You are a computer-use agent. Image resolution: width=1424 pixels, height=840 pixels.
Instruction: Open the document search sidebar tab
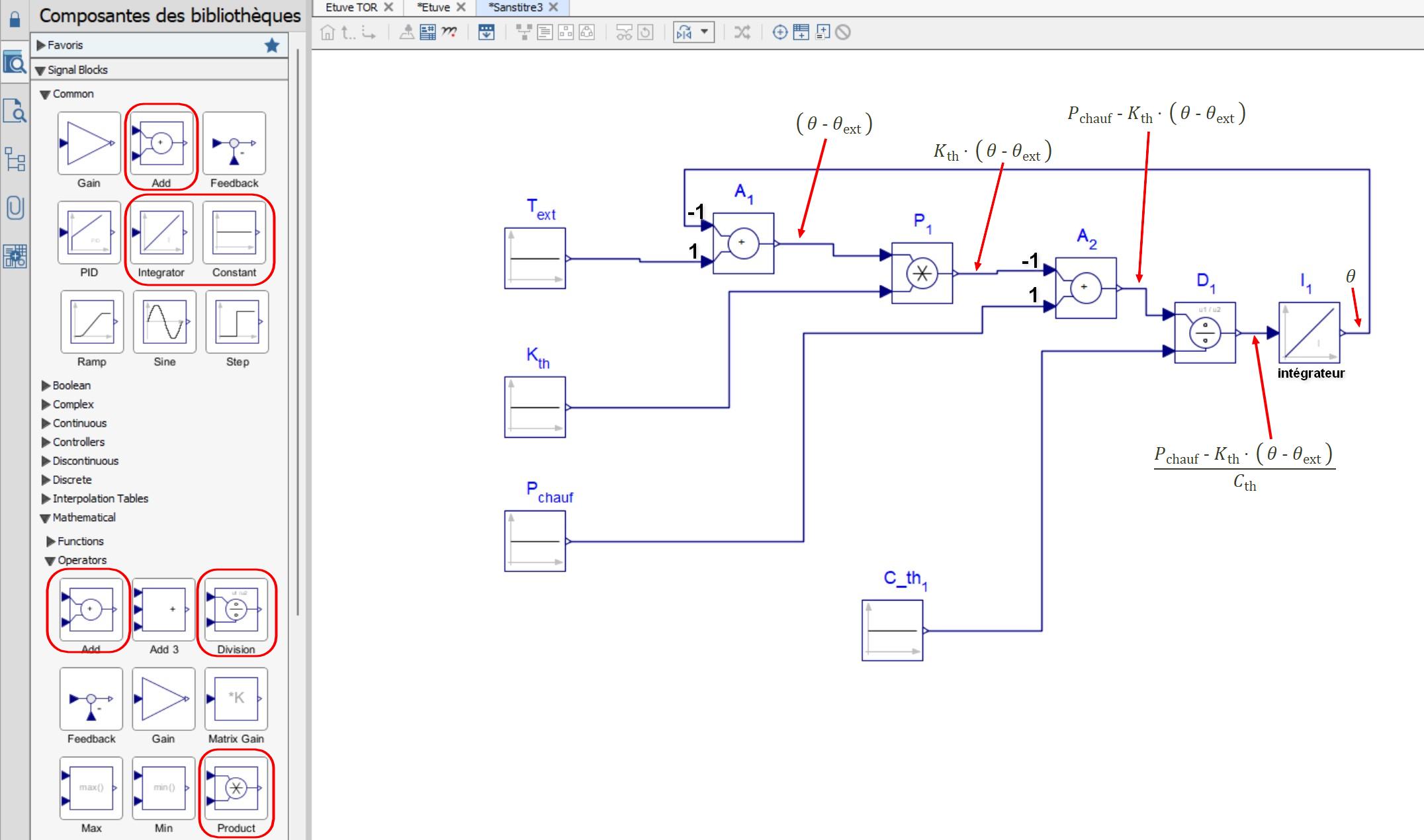tap(15, 110)
